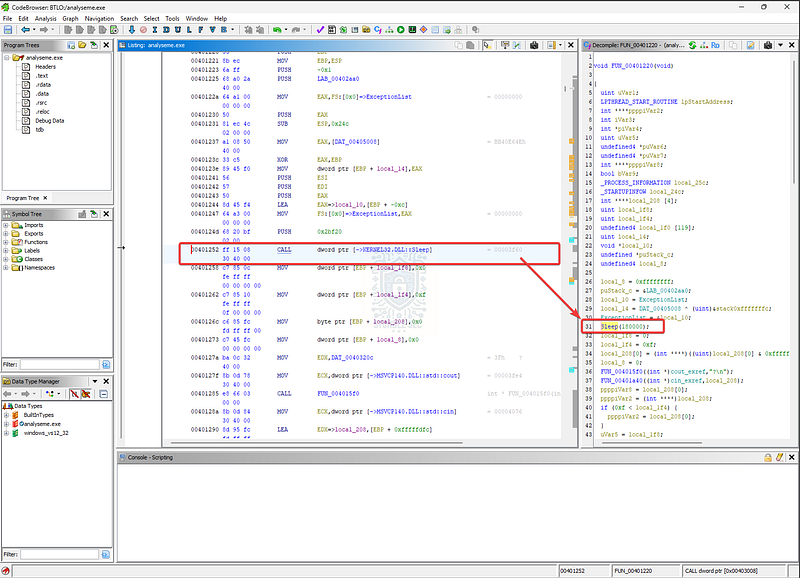Click the green play script icon
The width and height of the screenshot is (800, 578).
pyautogui.click(x=401, y=30)
